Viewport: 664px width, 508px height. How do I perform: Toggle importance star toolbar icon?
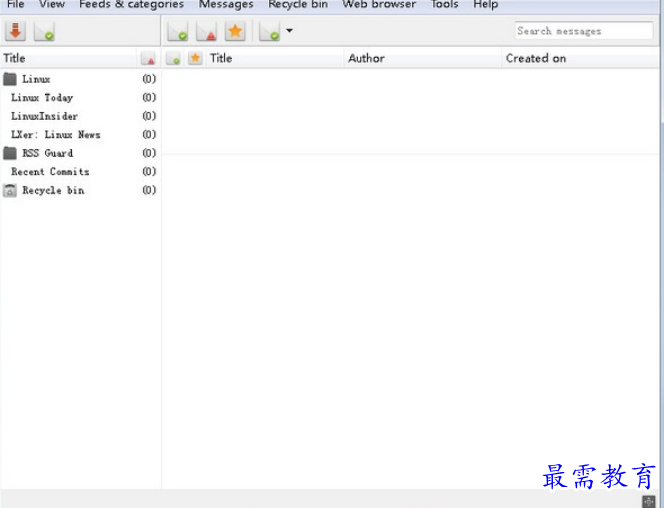coord(235,31)
